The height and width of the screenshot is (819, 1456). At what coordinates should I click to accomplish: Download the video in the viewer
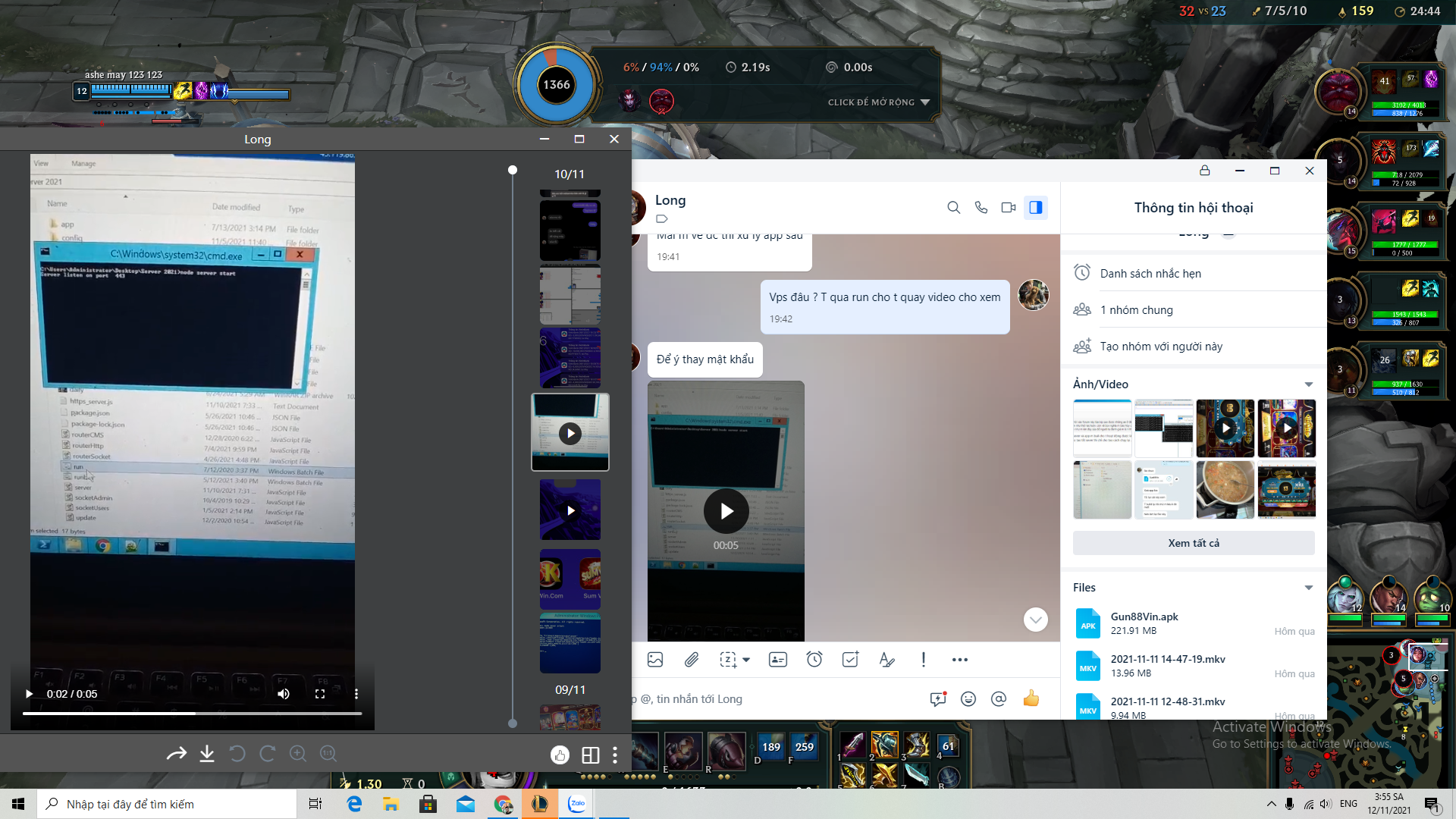pos(206,754)
